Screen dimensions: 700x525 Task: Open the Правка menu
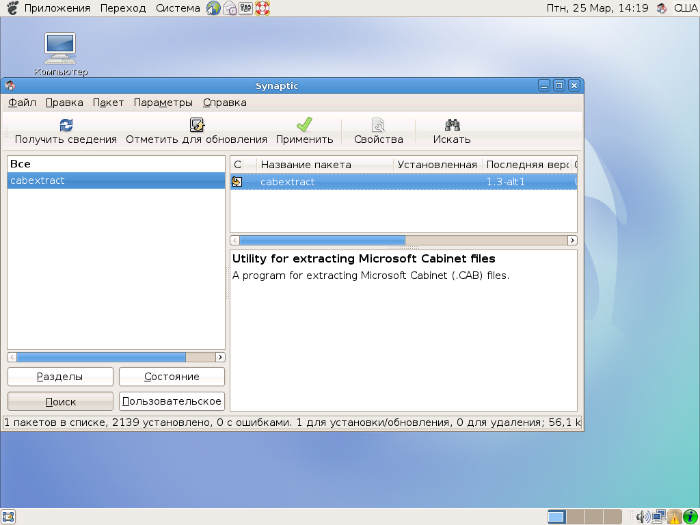[x=64, y=102]
